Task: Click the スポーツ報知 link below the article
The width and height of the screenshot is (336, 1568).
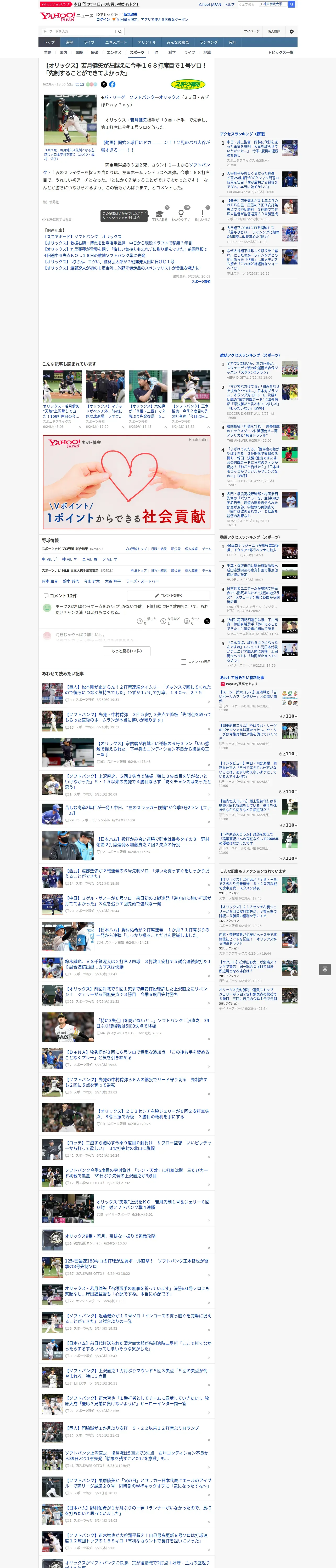Action: pos(201,282)
